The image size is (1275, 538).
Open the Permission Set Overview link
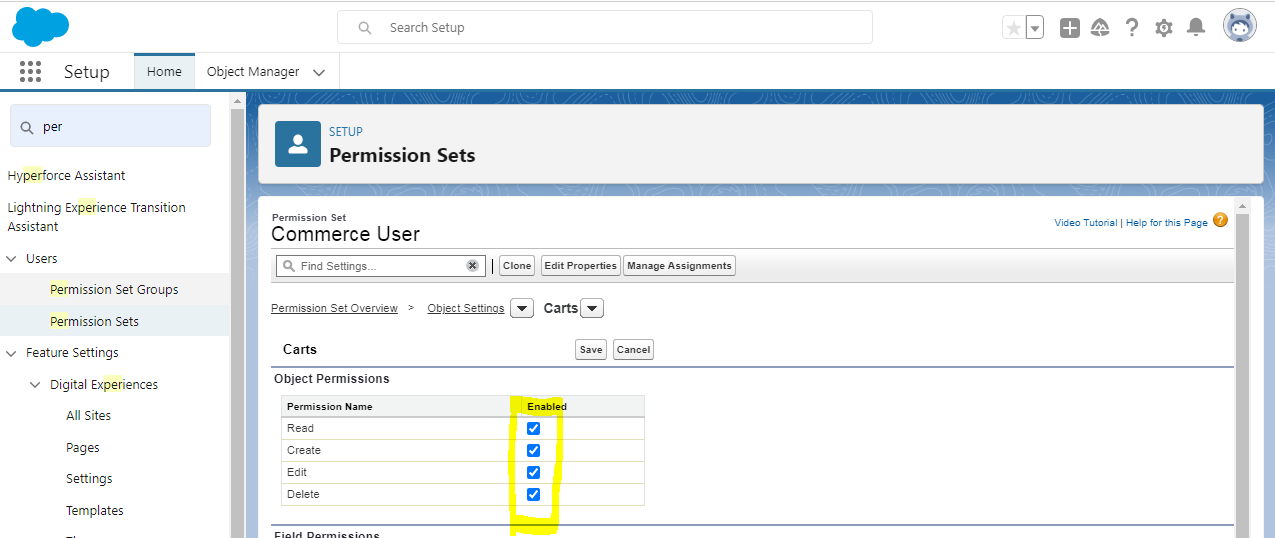click(x=334, y=308)
